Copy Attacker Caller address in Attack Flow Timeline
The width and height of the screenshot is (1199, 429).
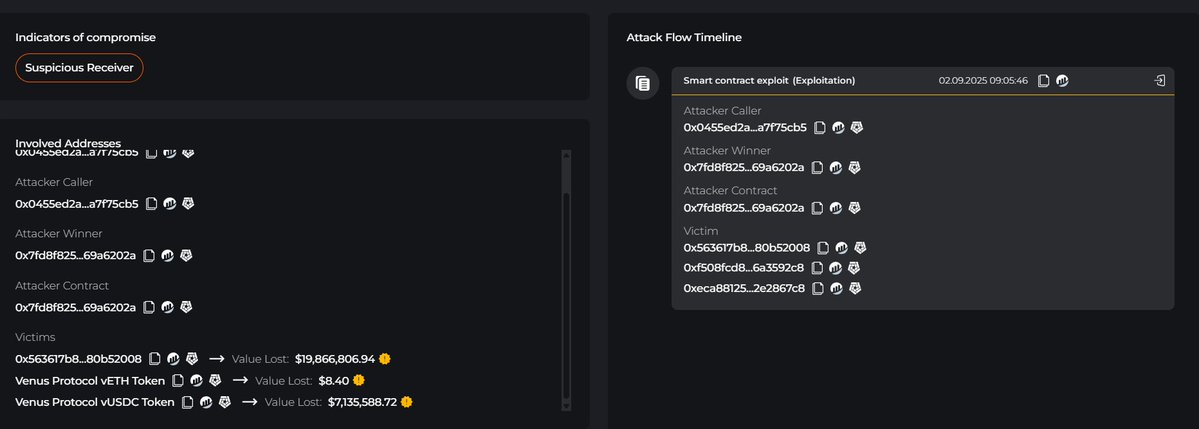coord(820,127)
